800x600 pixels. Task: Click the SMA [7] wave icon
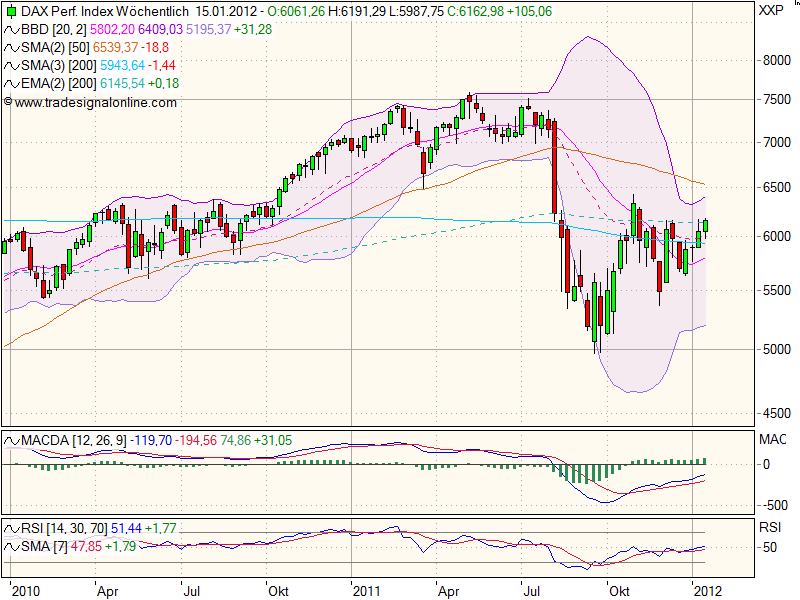tap(11, 546)
